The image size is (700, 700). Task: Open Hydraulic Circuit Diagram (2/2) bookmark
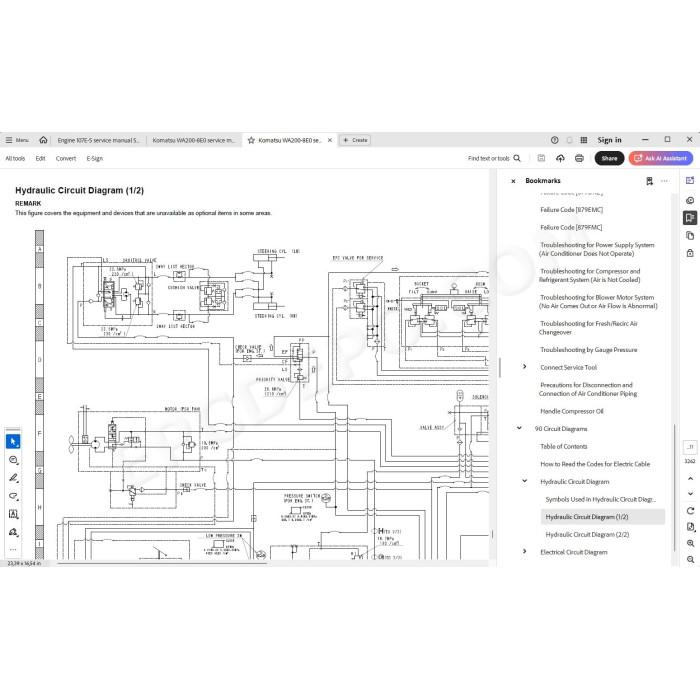pyautogui.click(x=587, y=535)
